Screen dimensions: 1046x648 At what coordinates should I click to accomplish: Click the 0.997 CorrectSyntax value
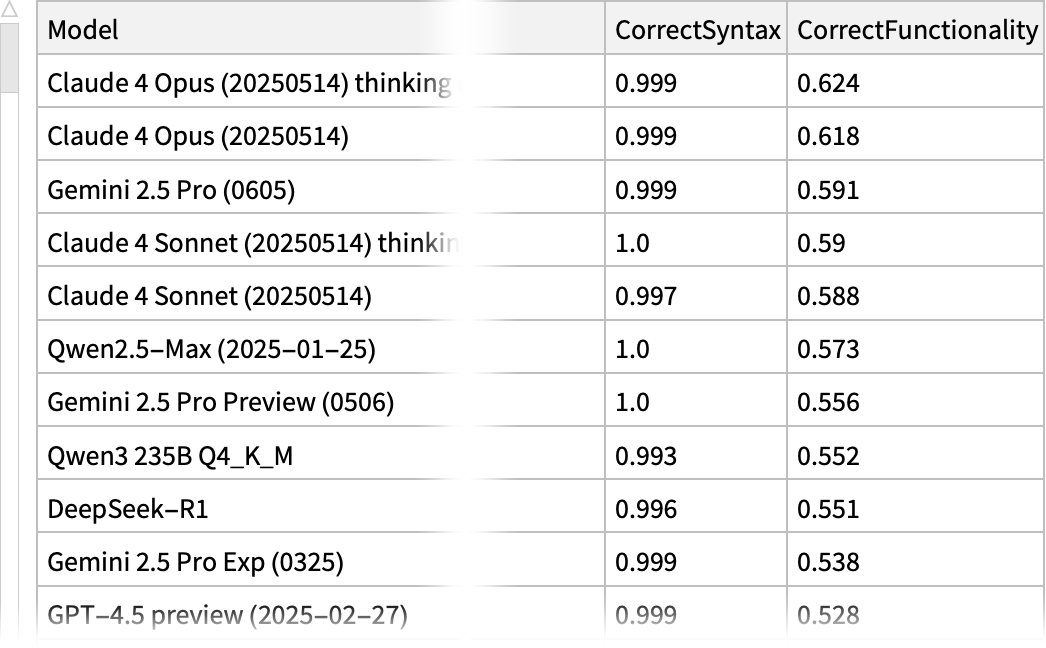[646, 296]
